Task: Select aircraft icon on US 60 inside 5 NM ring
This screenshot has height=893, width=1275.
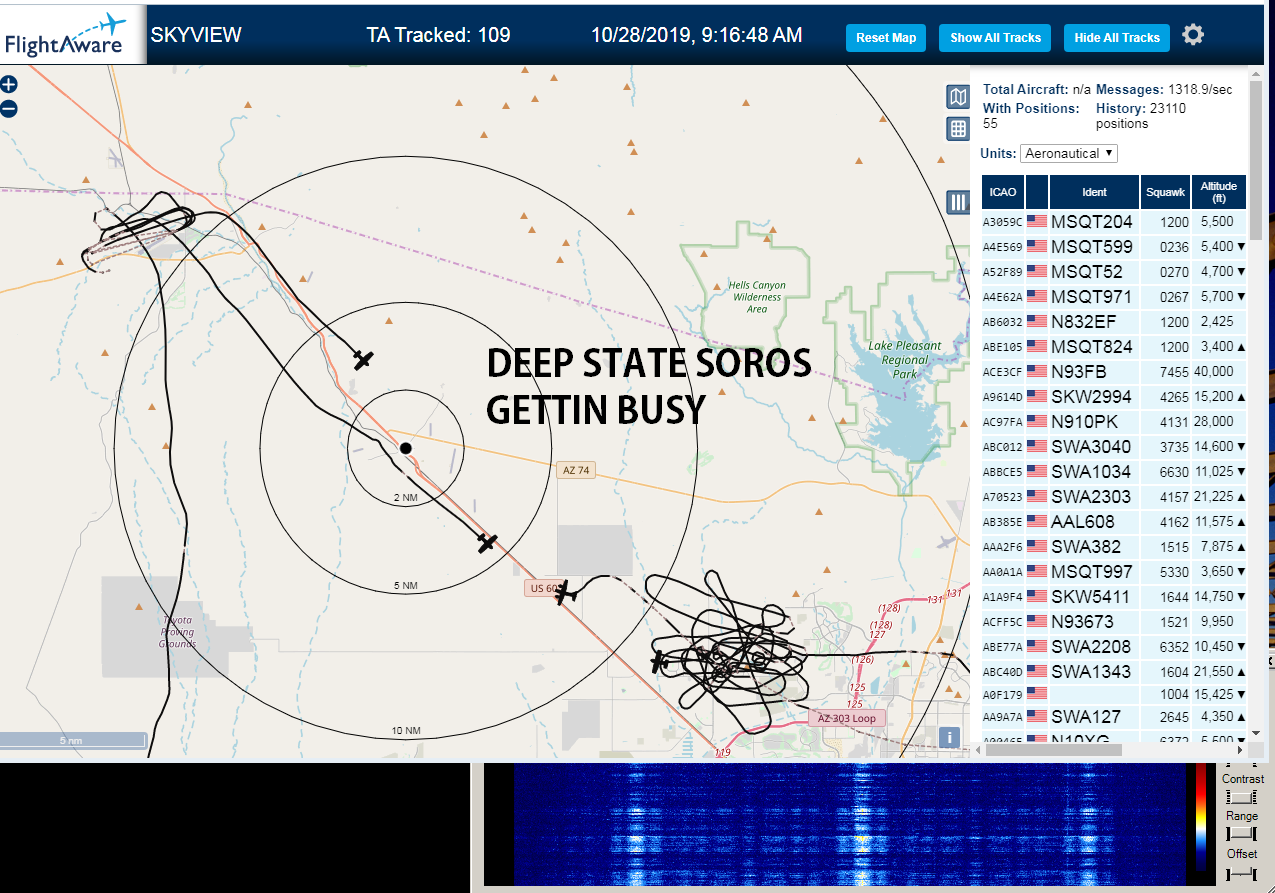Action: tap(487, 543)
